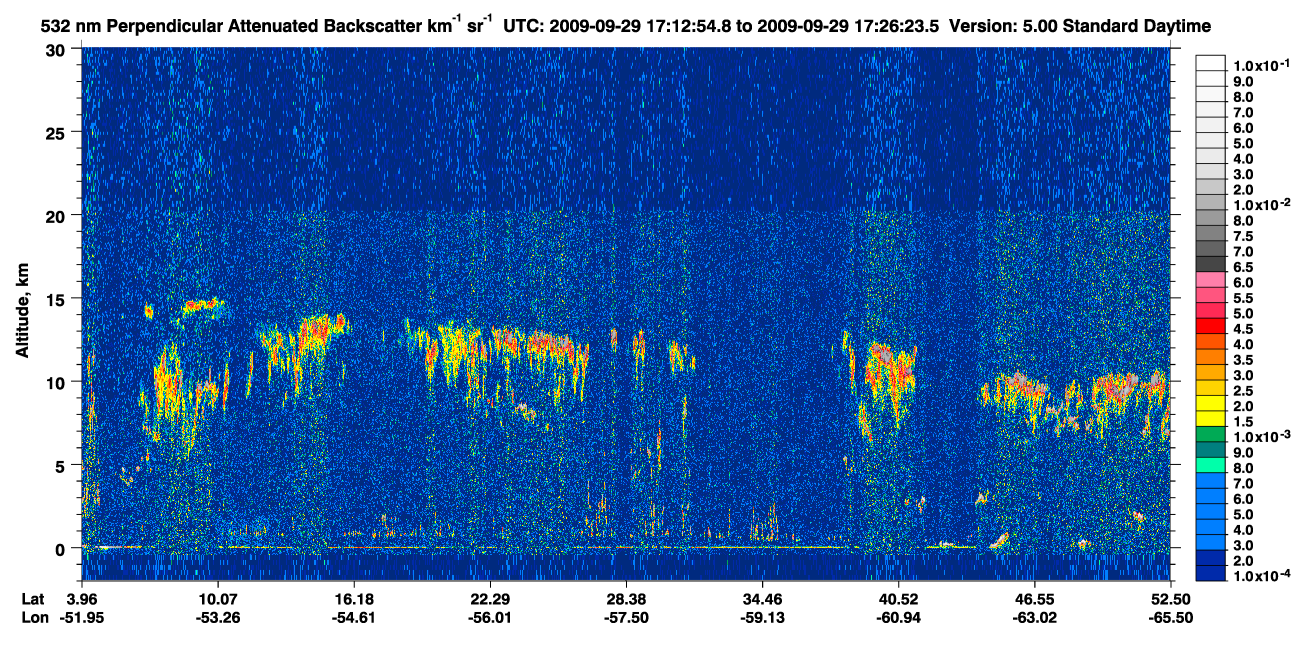
Task: Click the white swatch at top of colorbar
Action: click(x=1210, y=62)
